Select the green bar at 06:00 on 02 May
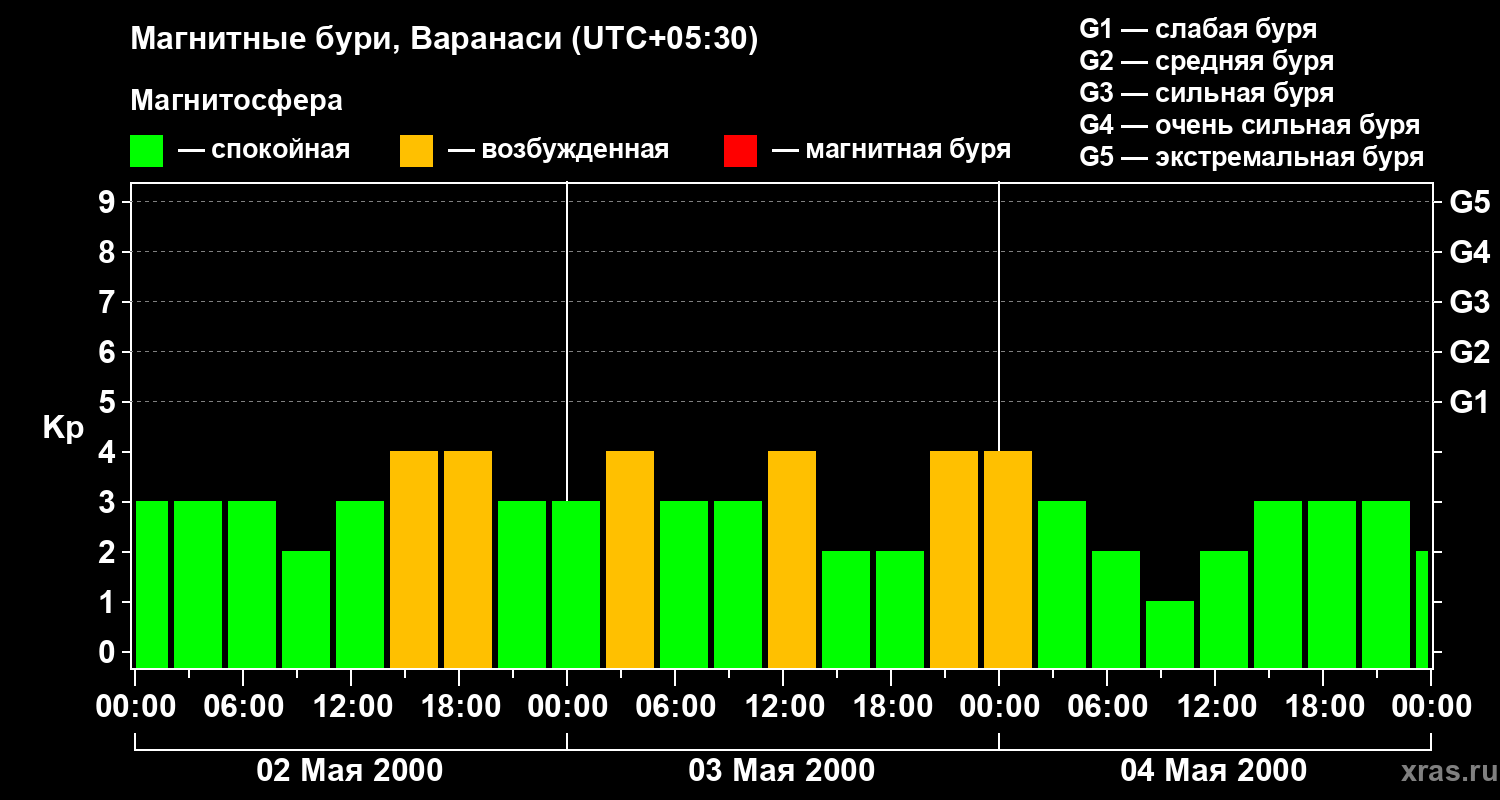Image resolution: width=1500 pixels, height=800 pixels. tap(252, 585)
